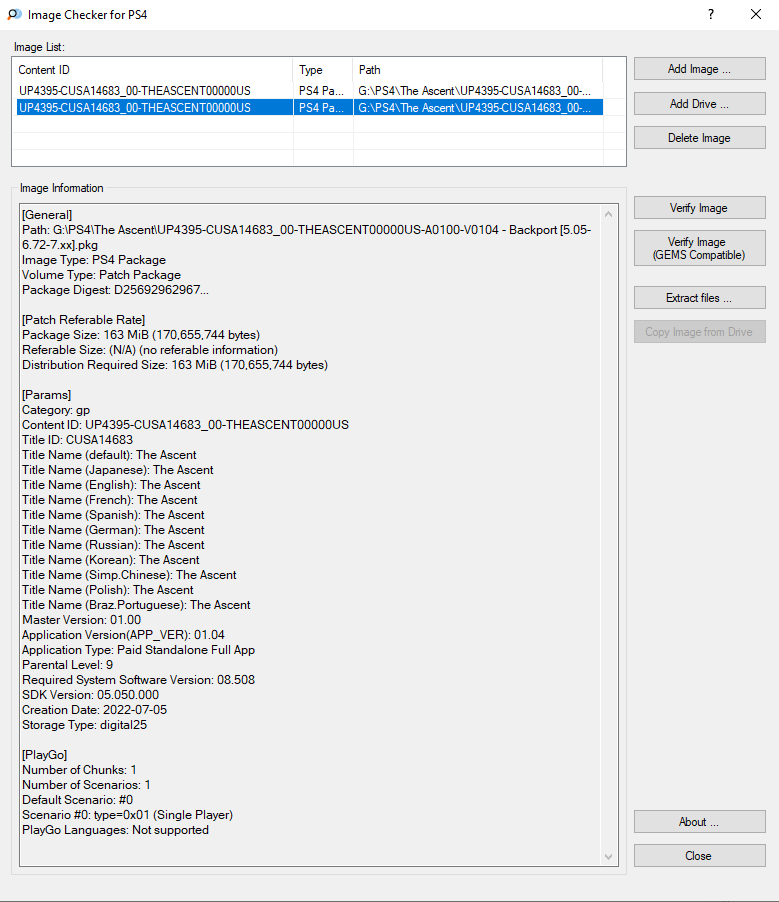Screen dimensions: 779x902
Task: Select the highlighted image list row
Action: click(310, 108)
